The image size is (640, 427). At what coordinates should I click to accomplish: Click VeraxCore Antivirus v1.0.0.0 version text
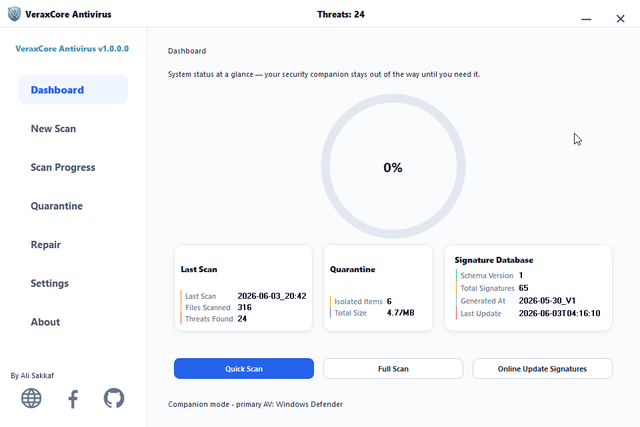(x=72, y=49)
